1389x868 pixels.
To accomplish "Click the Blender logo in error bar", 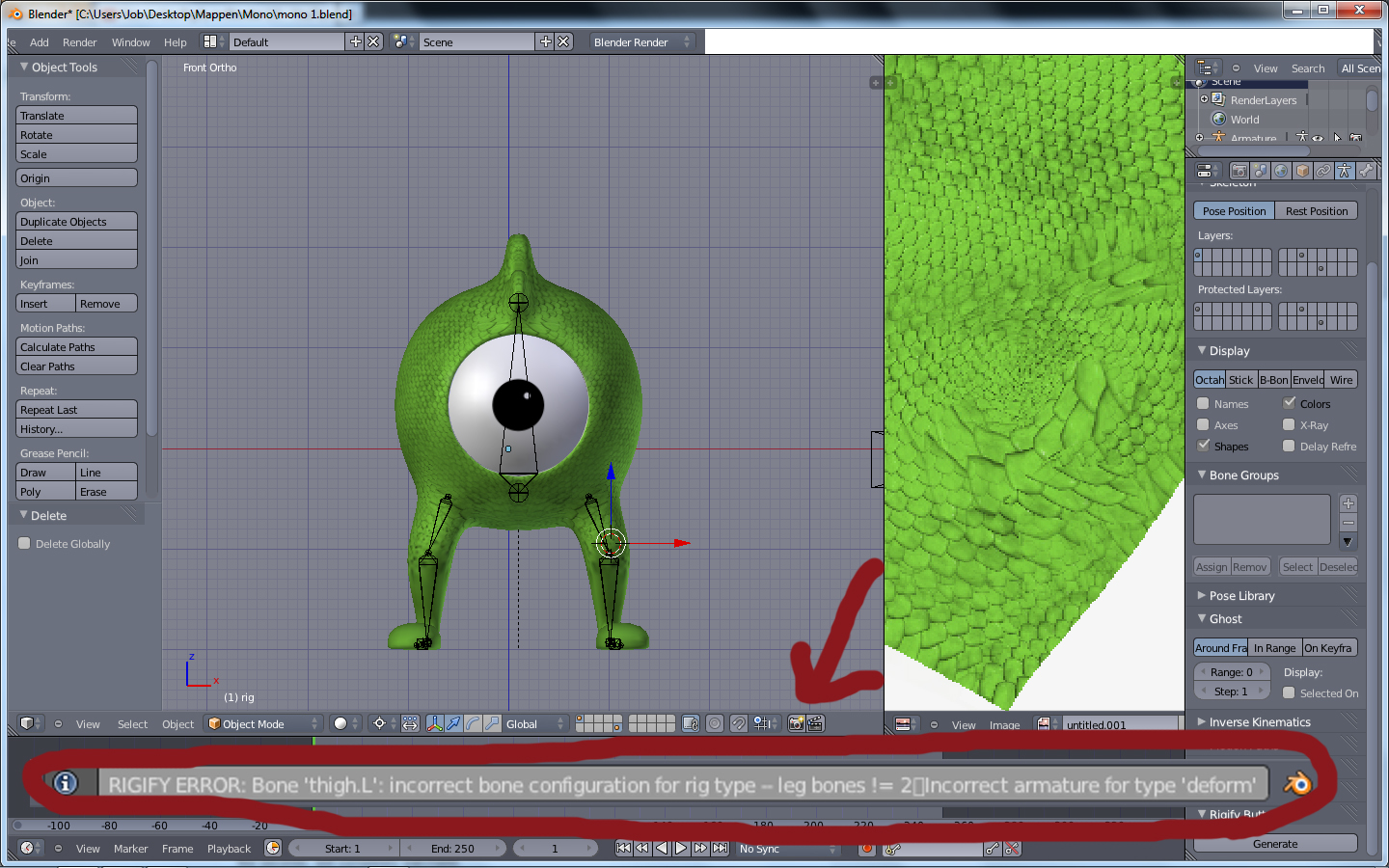I will (1297, 783).
